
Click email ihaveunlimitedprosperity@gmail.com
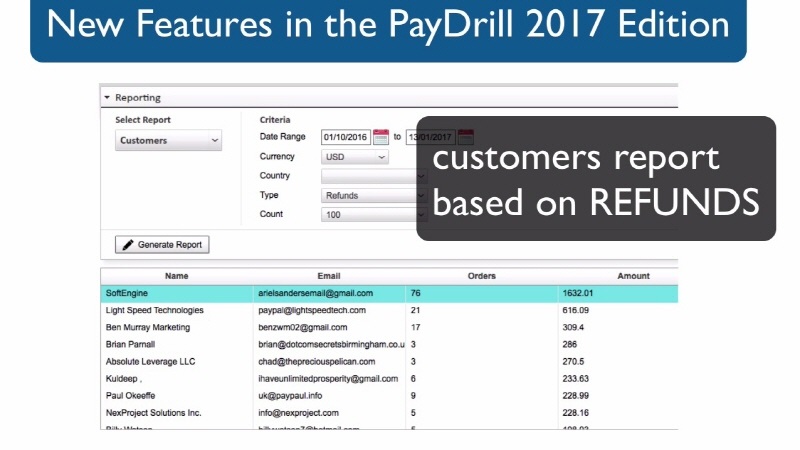point(328,379)
